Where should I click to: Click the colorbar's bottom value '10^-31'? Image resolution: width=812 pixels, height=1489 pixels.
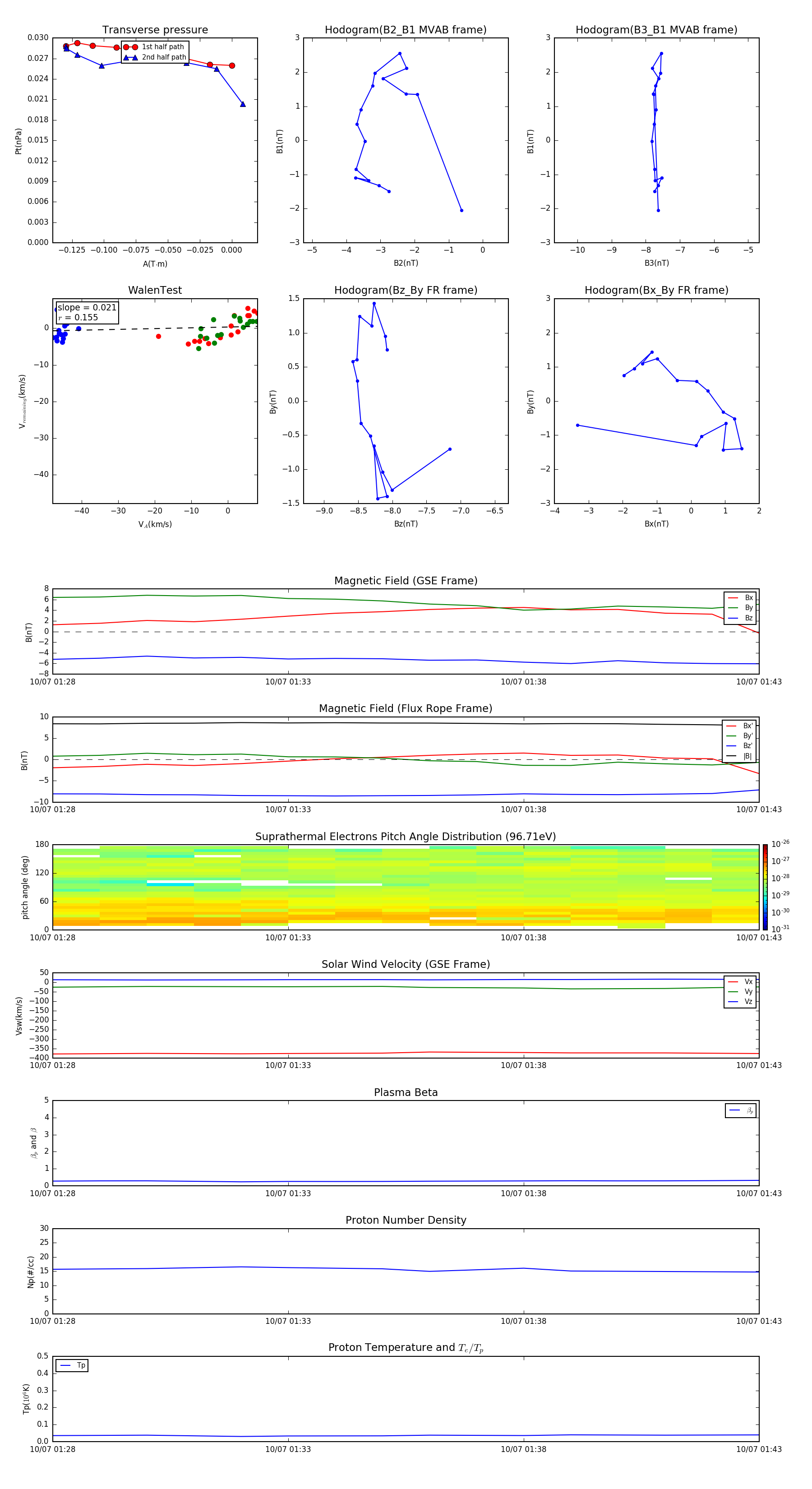780,929
